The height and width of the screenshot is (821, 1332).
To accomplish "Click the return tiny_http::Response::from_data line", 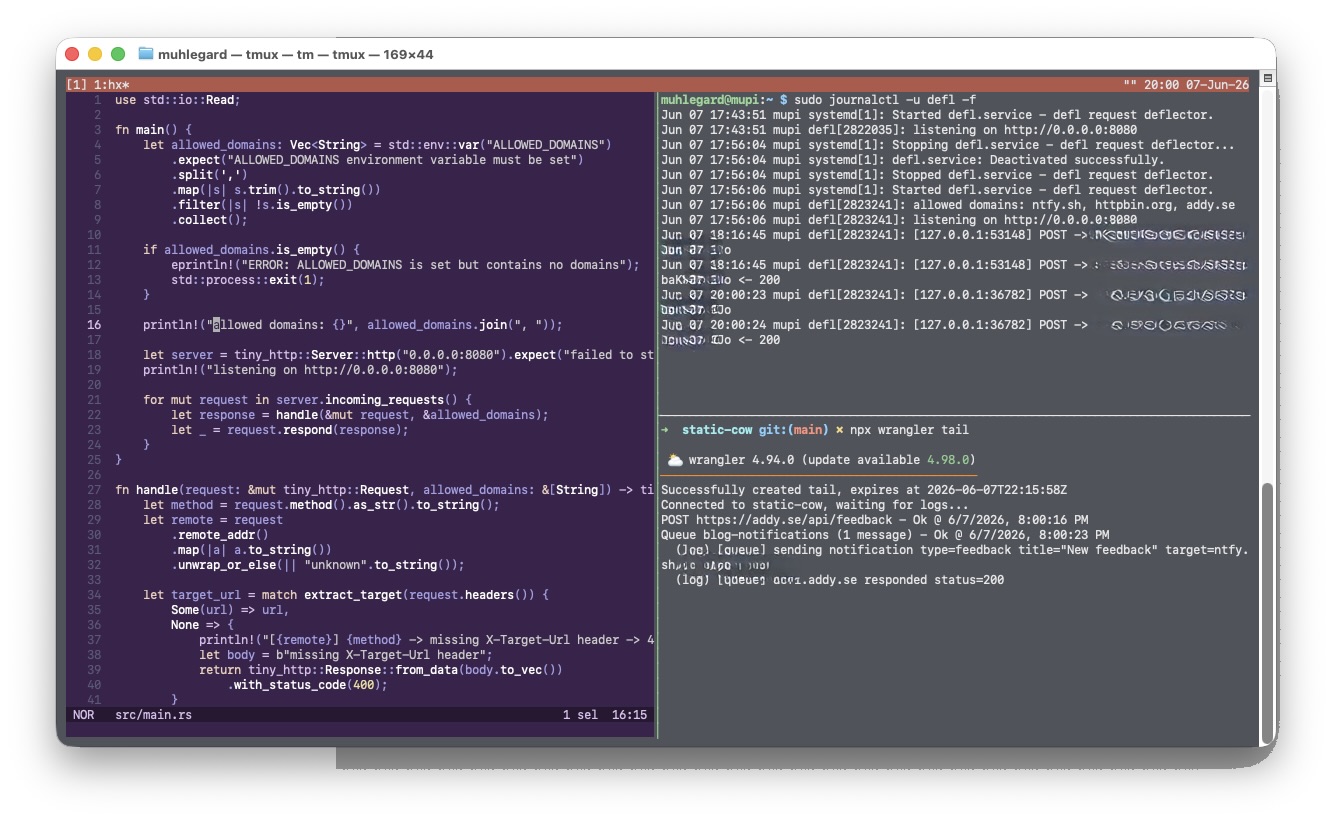I will 381,670.
